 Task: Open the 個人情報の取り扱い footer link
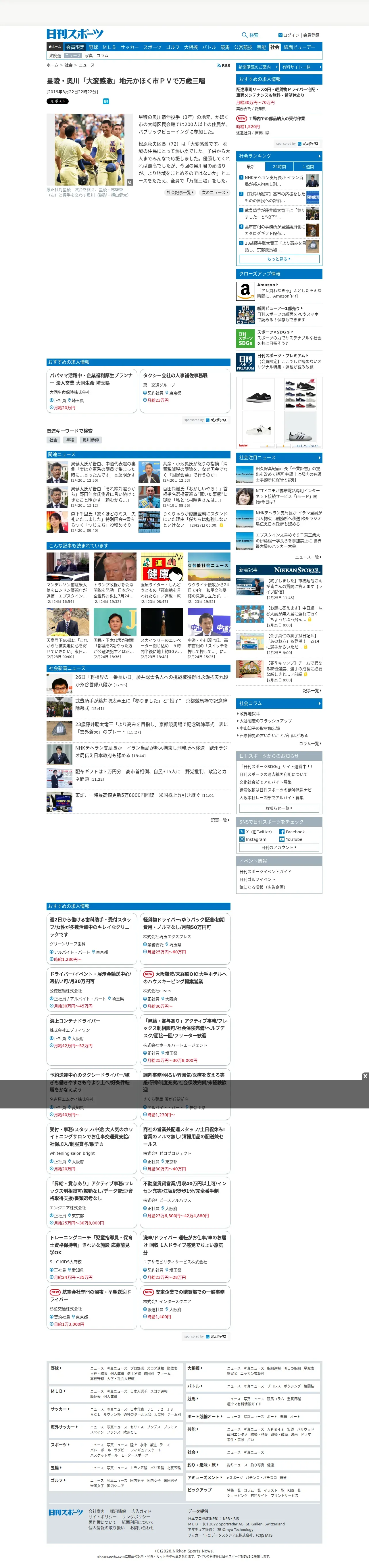click(x=106, y=1527)
